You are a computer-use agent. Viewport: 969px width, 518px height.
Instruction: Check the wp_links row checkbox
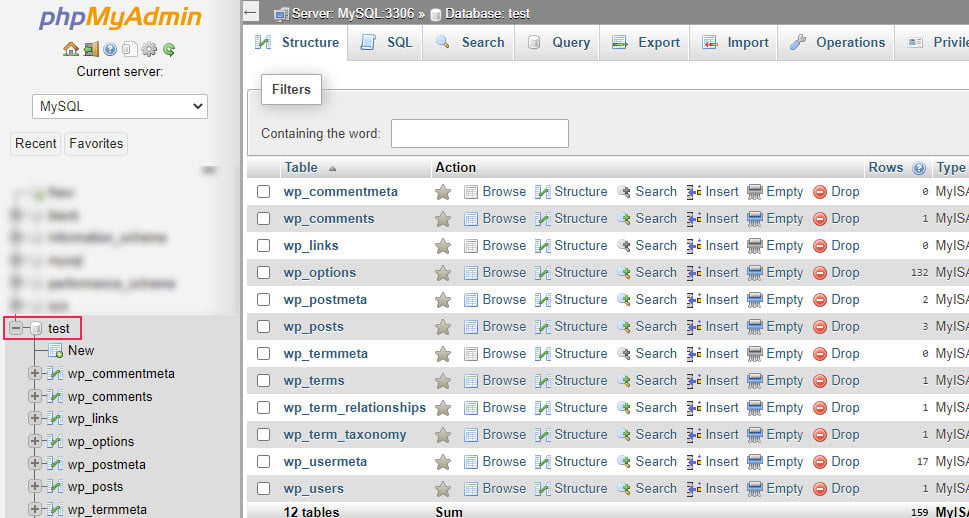(x=264, y=245)
